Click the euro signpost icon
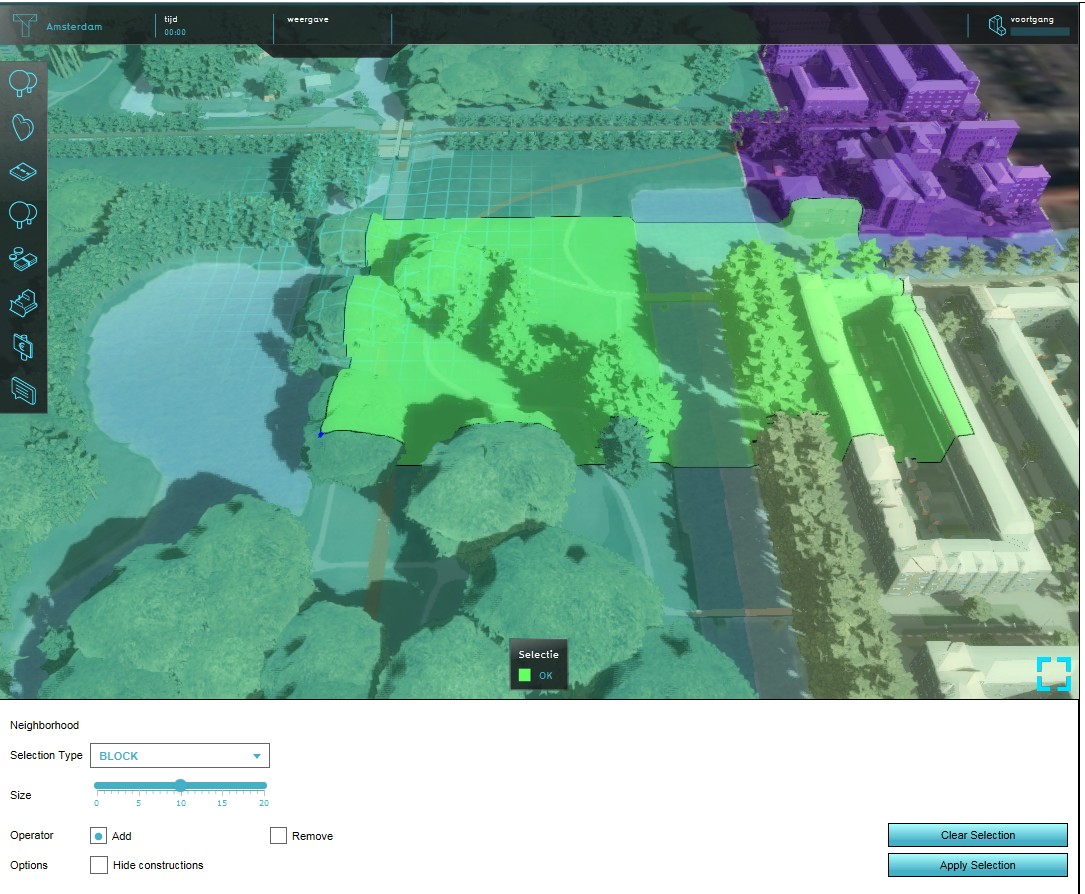 pos(24,345)
